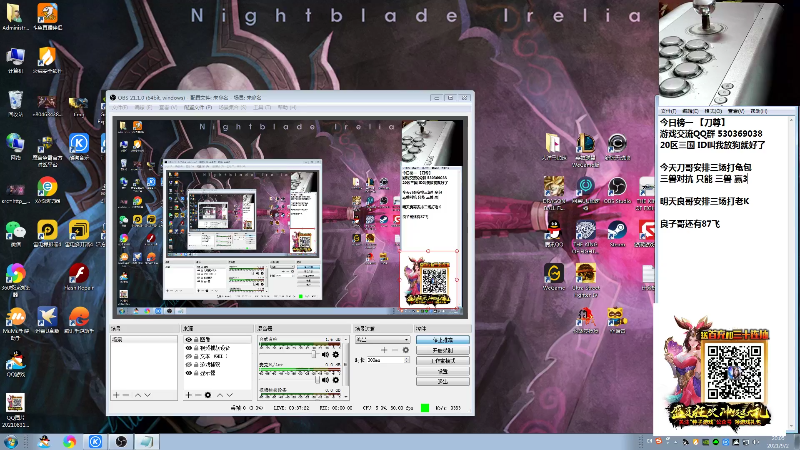This screenshot has width=800, height=450.
Task: Open 配置文件(P) menu in OBS
Action: tap(198, 108)
